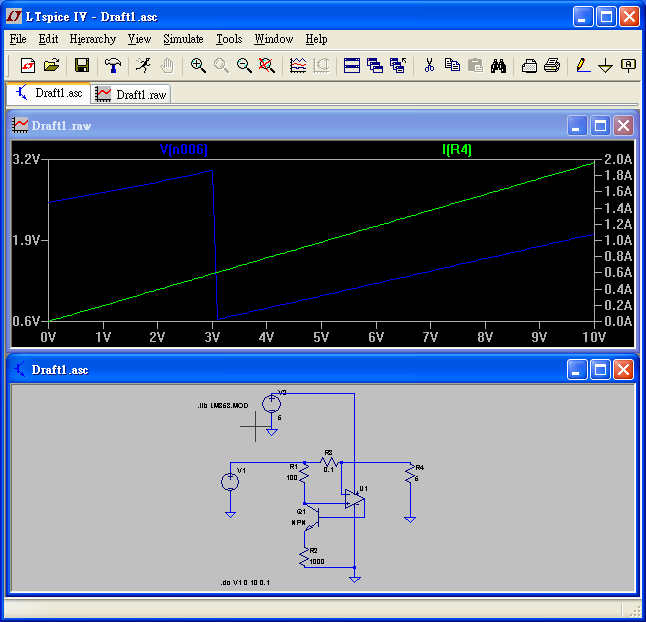Click the .lib directive text
This screenshot has width=646, height=622.
[223, 406]
